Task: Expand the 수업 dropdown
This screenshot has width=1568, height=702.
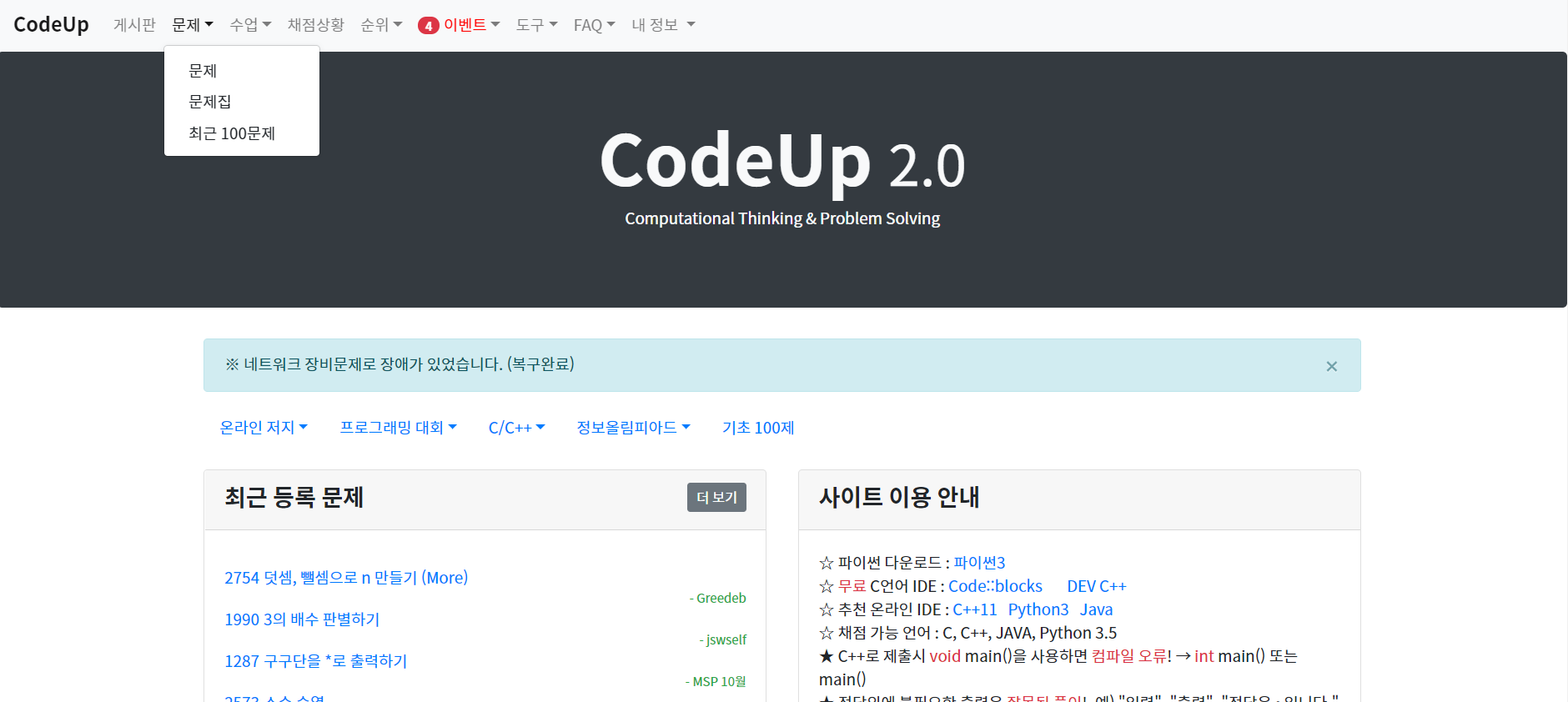Action: click(x=250, y=25)
